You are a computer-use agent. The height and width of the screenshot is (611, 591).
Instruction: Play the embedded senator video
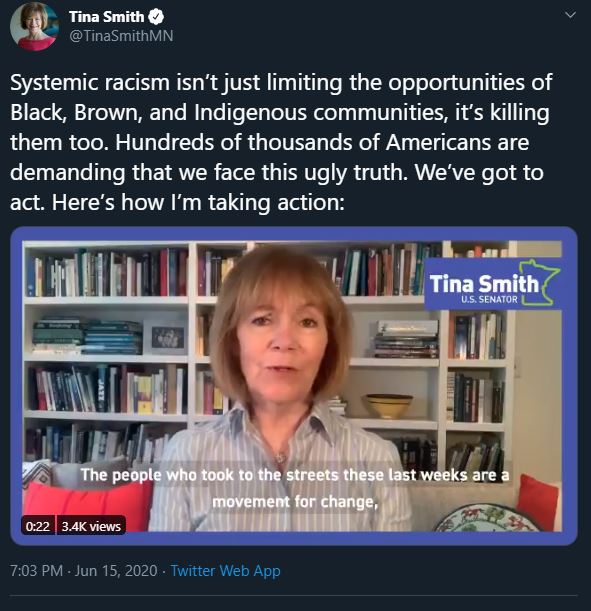294,386
